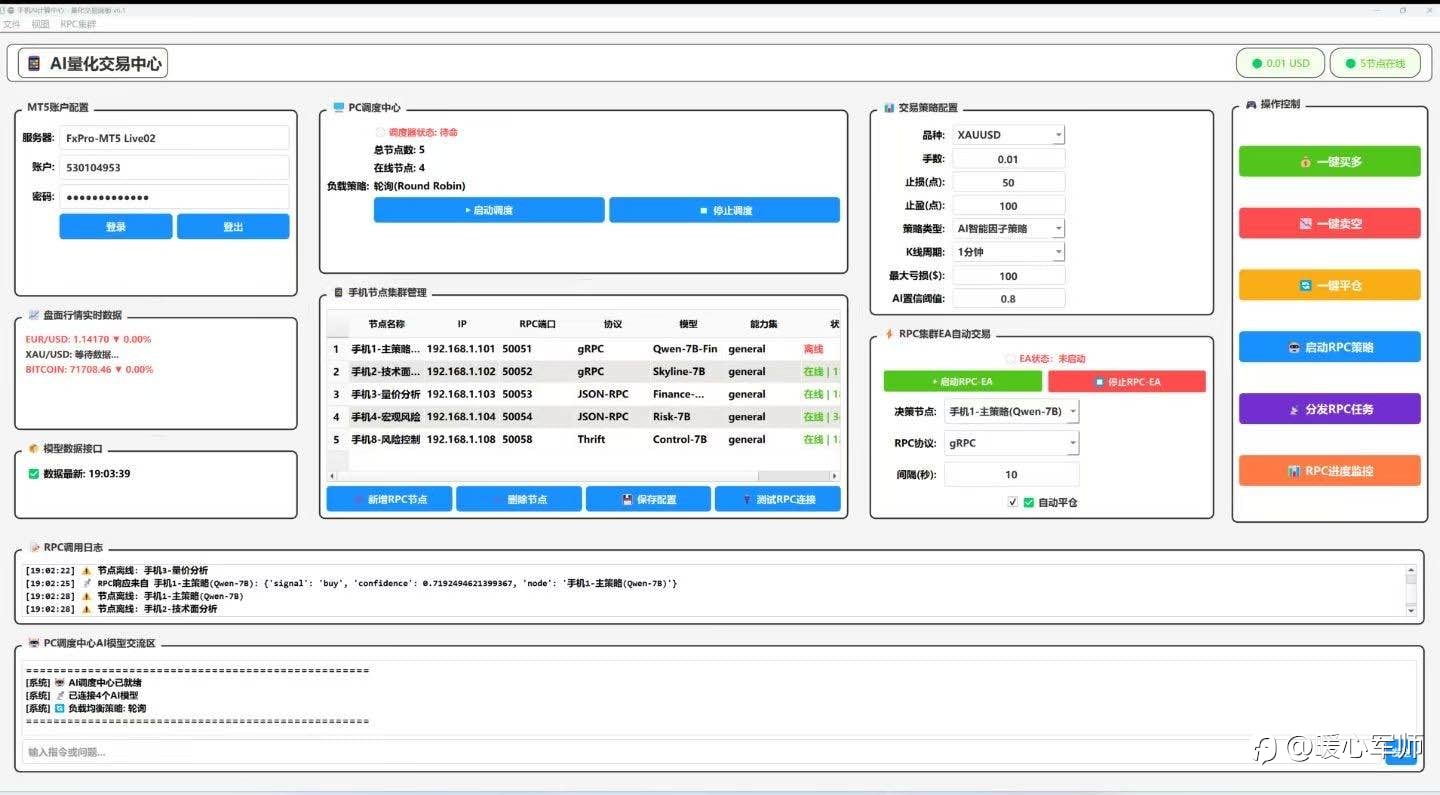
Task: Click the icon beside 盘面行情实时数据
Action: [x=34, y=315]
